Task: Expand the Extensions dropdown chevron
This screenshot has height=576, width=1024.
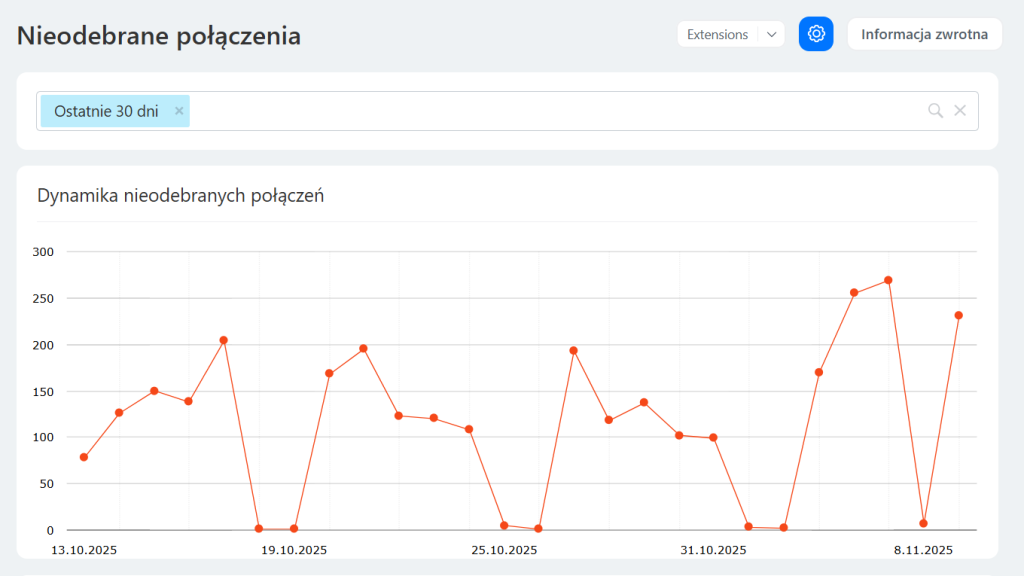Action: point(771,34)
